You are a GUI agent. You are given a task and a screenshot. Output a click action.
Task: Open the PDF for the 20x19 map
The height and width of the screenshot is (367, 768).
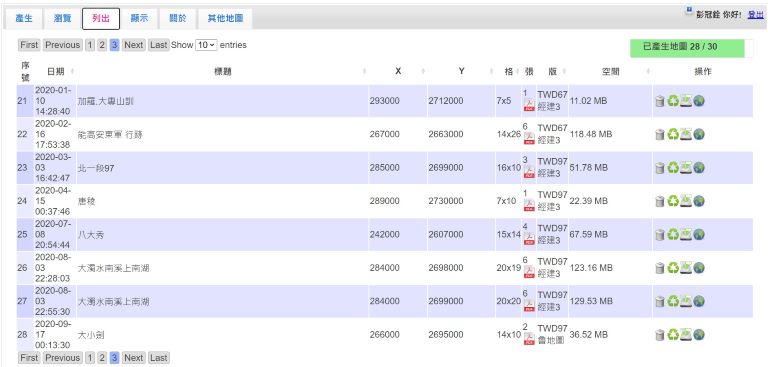coord(529,271)
